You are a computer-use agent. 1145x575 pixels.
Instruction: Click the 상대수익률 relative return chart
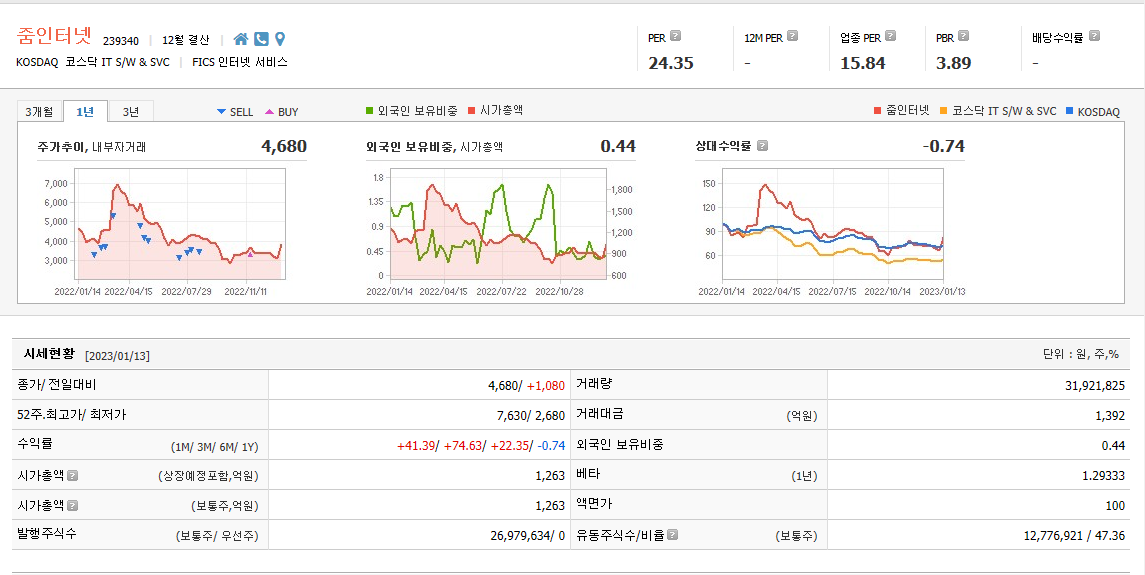832,224
